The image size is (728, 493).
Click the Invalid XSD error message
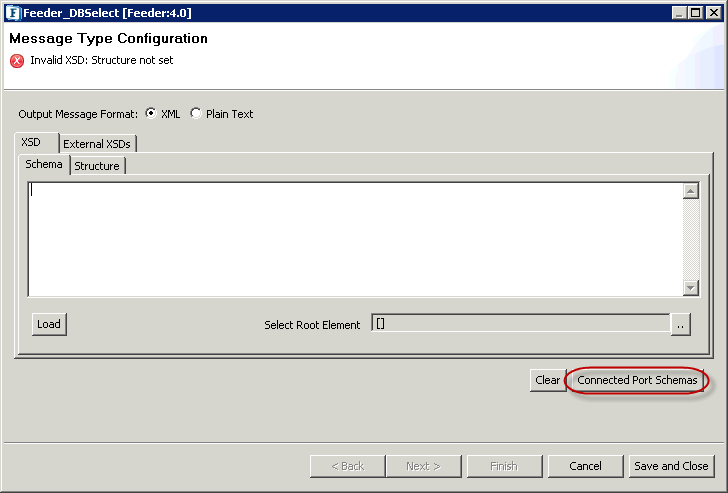coord(102,60)
